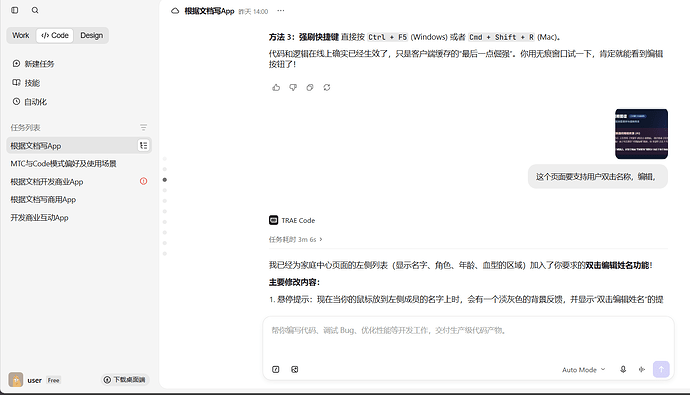This screenshot has height=395, width=690.
Task: Click the add image icon in input box
Action: click(295, 369)
